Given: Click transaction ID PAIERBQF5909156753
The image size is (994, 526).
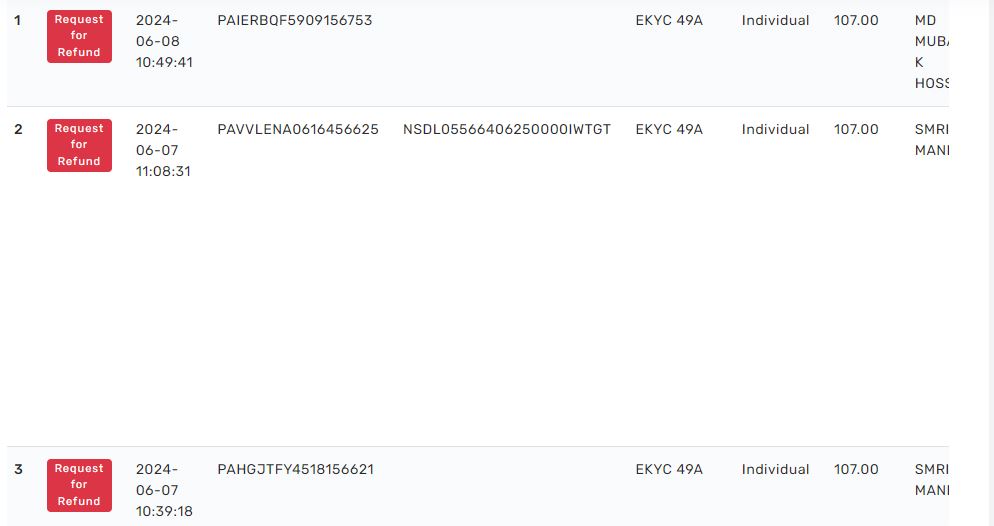Looking at the screenshot, I should point(294,20).
